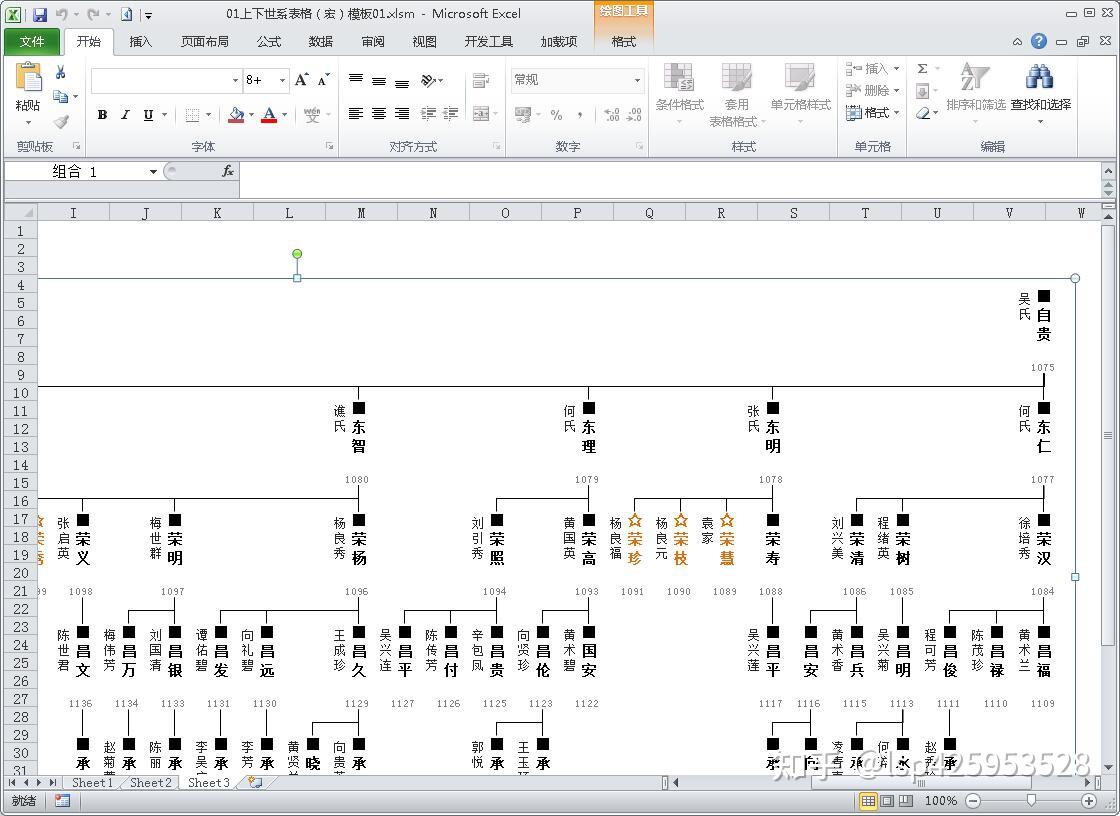This screenshot has width=1120, height=816.
Task: Open the font name dropdown
Action: (235, 80)
